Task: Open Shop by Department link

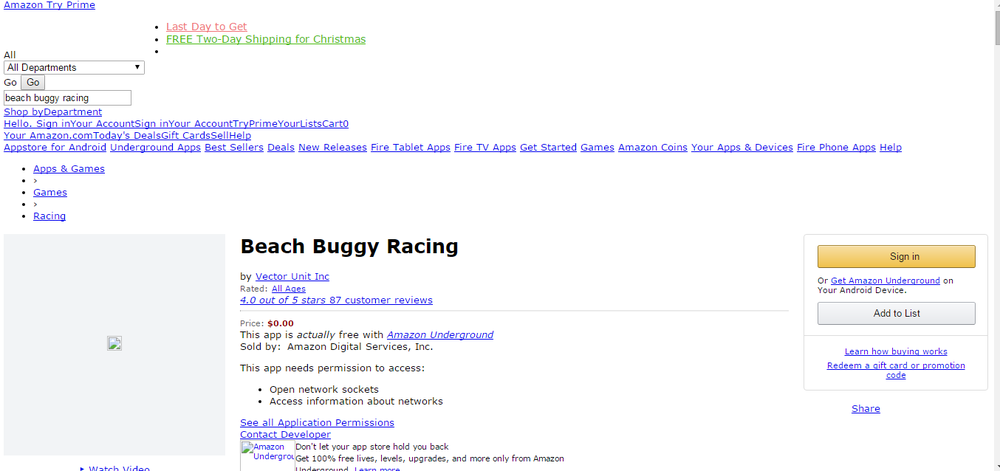Action: pyautogui.click(x=53, y=112)
